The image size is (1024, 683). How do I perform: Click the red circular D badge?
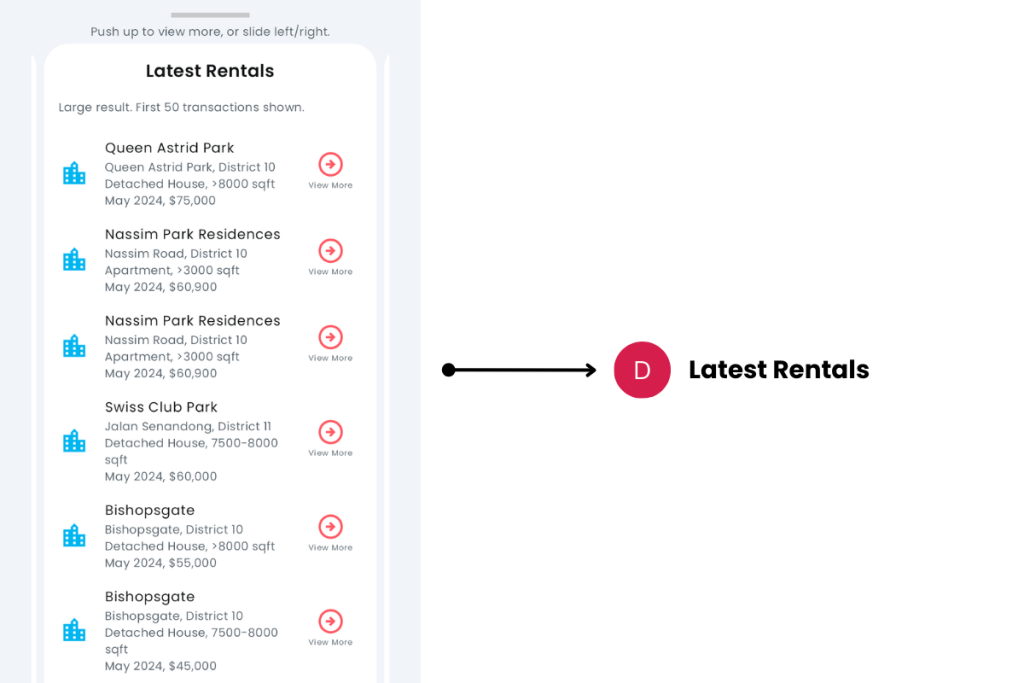(642, 370)
